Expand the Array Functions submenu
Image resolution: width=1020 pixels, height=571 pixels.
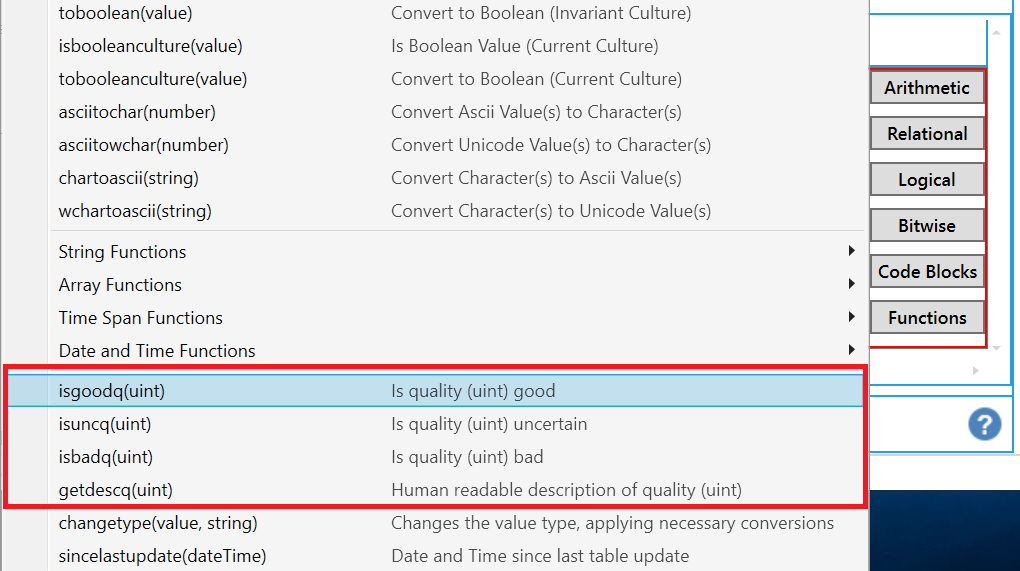pyautogui.click(x=120, y=285)
